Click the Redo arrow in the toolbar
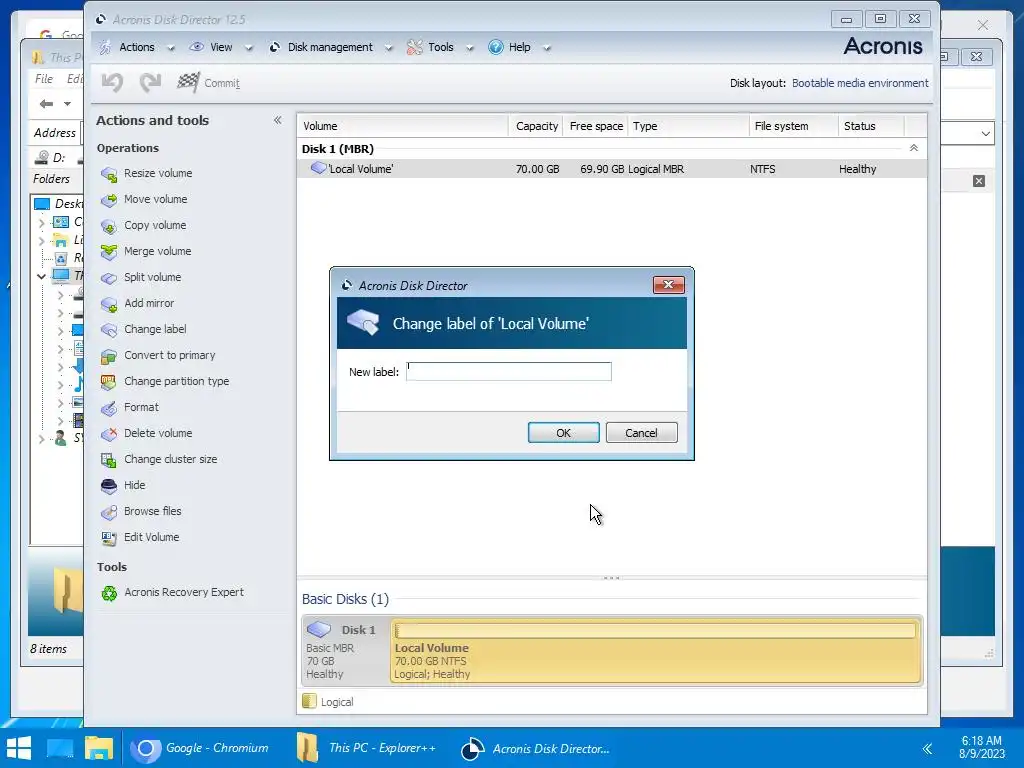Screen dimensions: 1024x768 click(150, 82)
